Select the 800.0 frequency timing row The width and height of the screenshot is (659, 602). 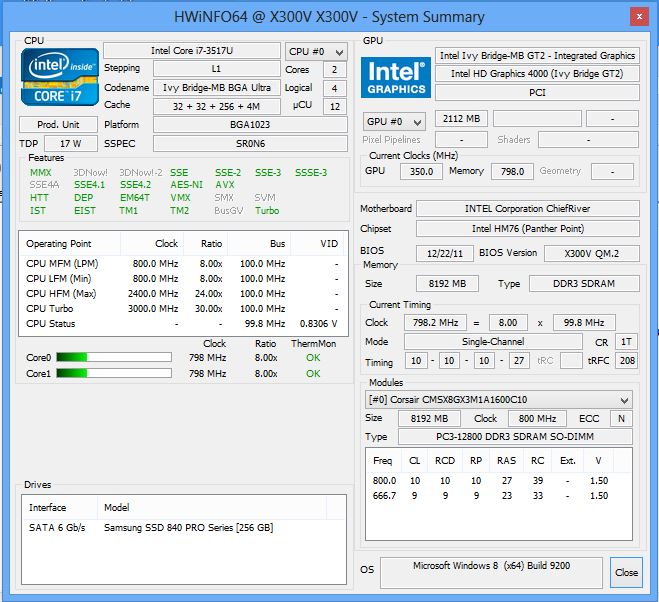(498, 481)
